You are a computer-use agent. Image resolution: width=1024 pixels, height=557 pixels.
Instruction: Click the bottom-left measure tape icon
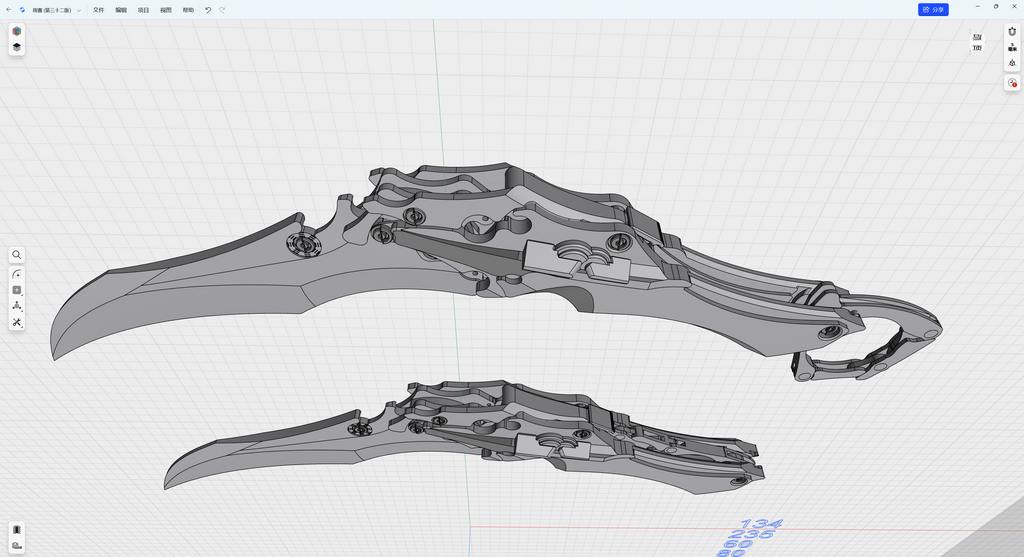click(x=17, y=545)
